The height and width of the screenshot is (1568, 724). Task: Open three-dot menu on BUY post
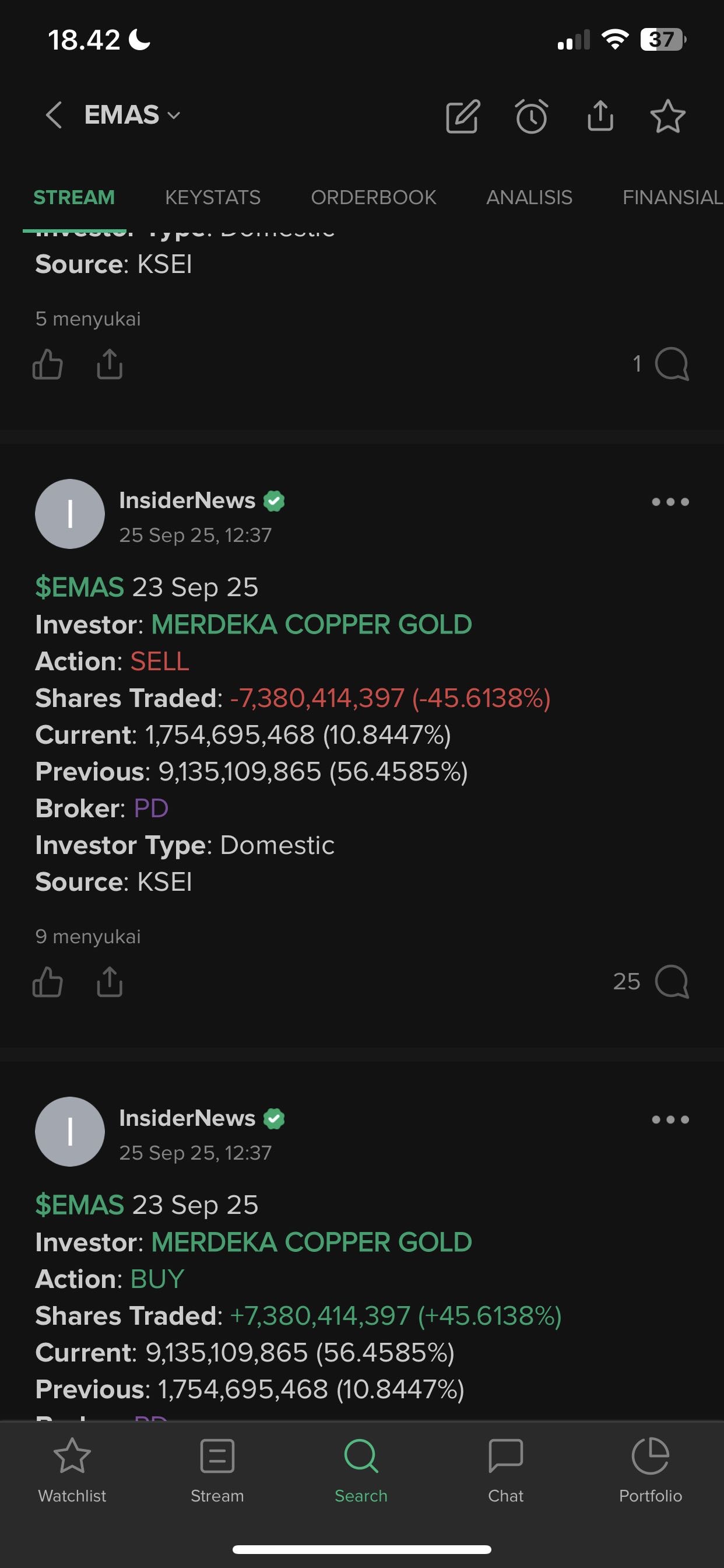point(670,1119)
